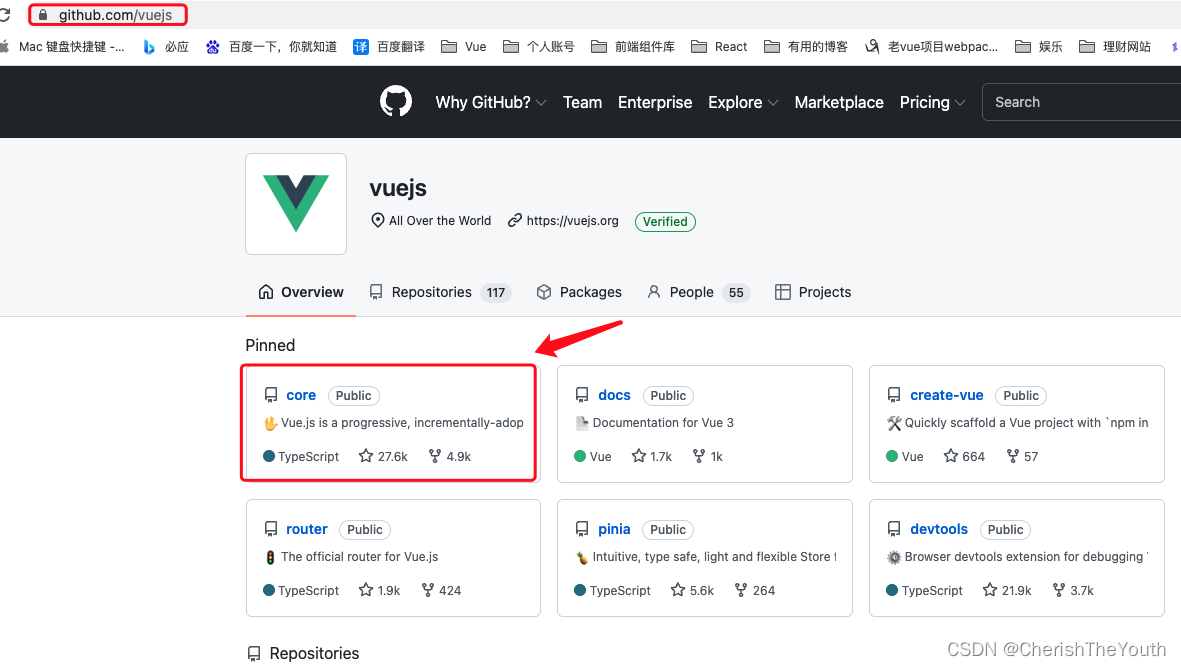
Task: Open the Marketplace nav link
Action: 839,102
